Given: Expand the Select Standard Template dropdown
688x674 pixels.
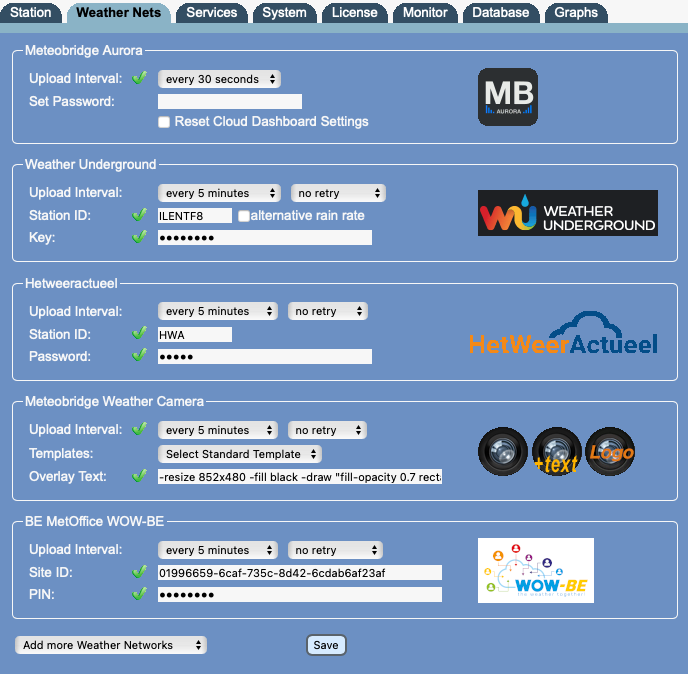Looking at the screenshot, I should click(240, 454).
